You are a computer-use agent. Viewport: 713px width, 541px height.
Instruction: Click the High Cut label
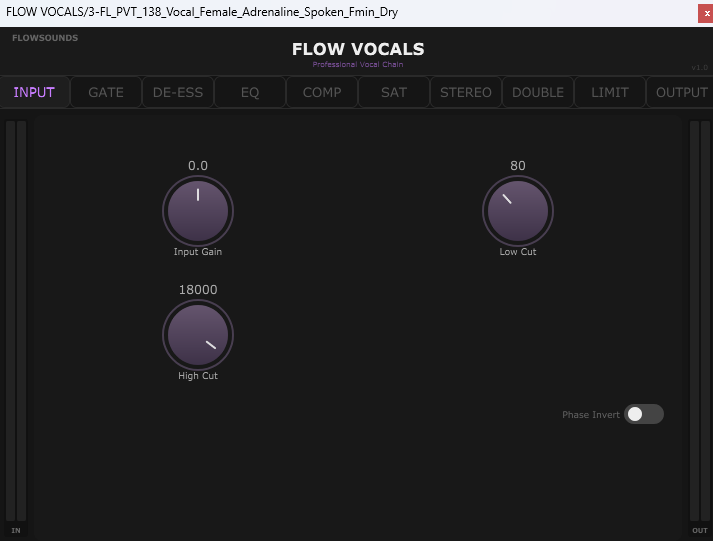click(x=198, y=376)
